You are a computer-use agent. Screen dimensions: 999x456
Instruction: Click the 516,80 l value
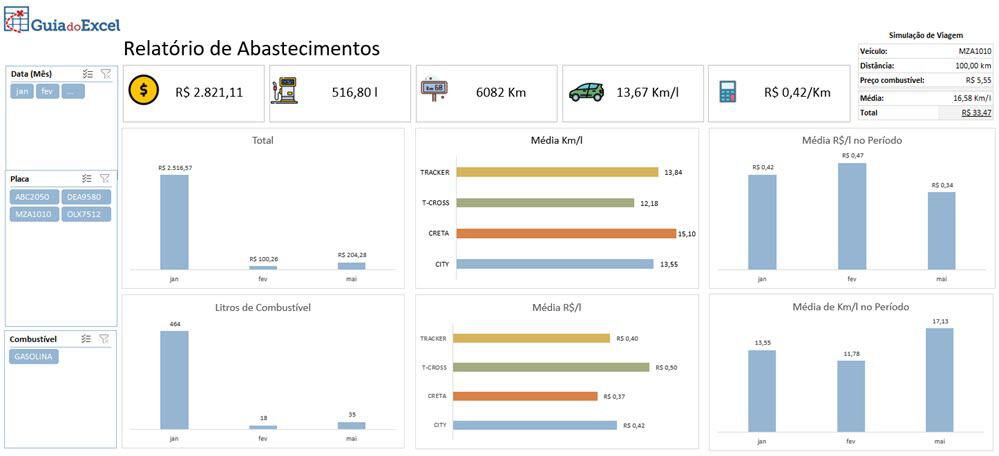355,92
